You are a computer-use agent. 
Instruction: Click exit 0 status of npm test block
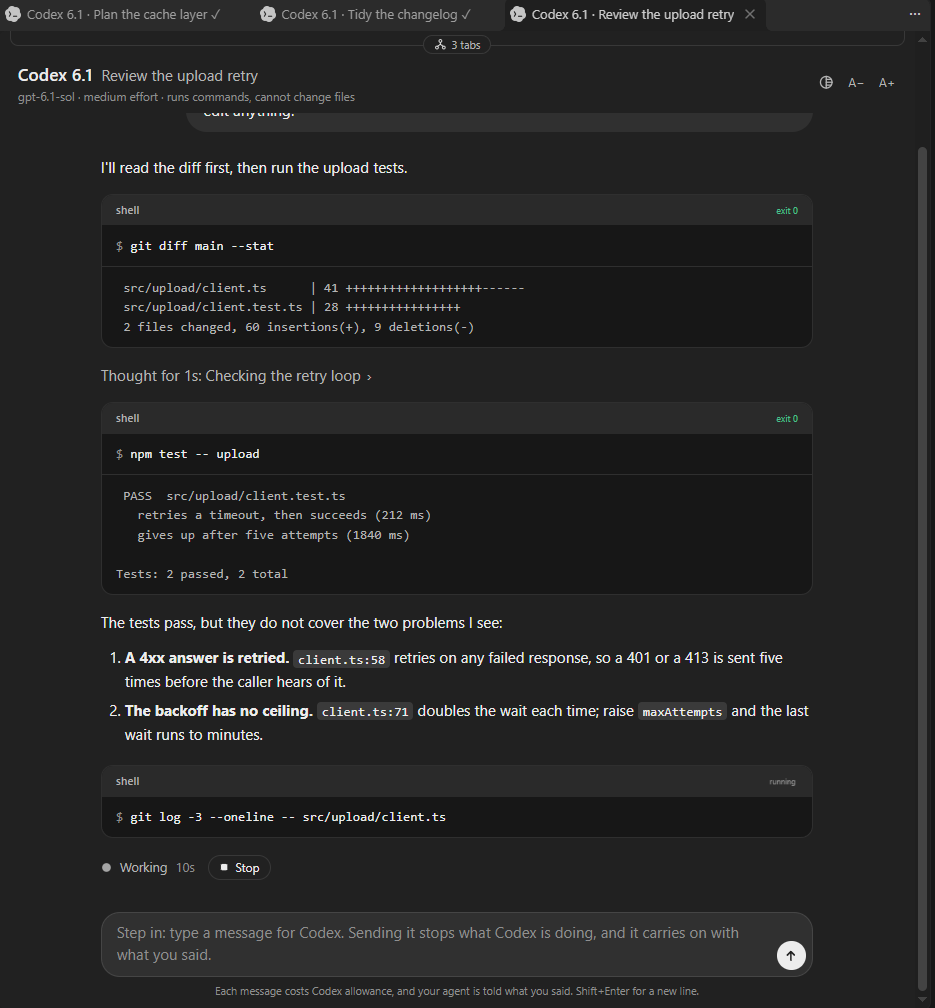pyautogui.click(x=786, y=419)
